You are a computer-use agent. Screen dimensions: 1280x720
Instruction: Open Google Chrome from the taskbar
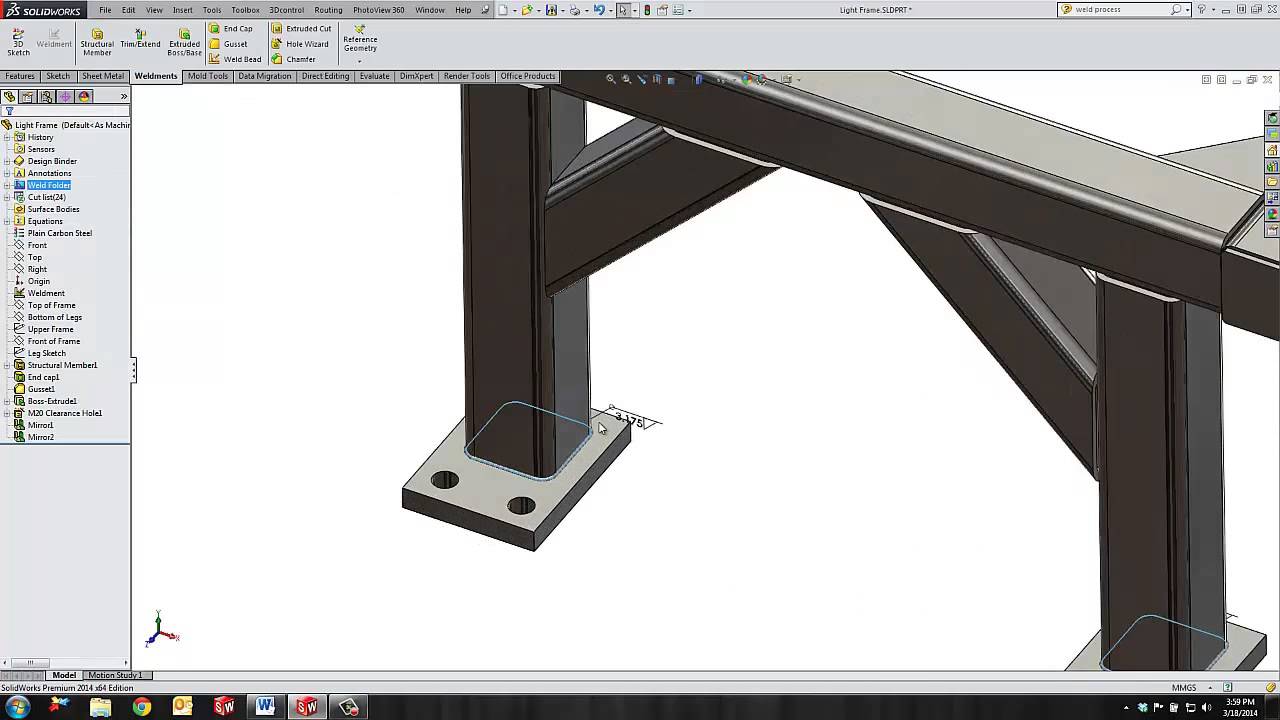[141, 707]
